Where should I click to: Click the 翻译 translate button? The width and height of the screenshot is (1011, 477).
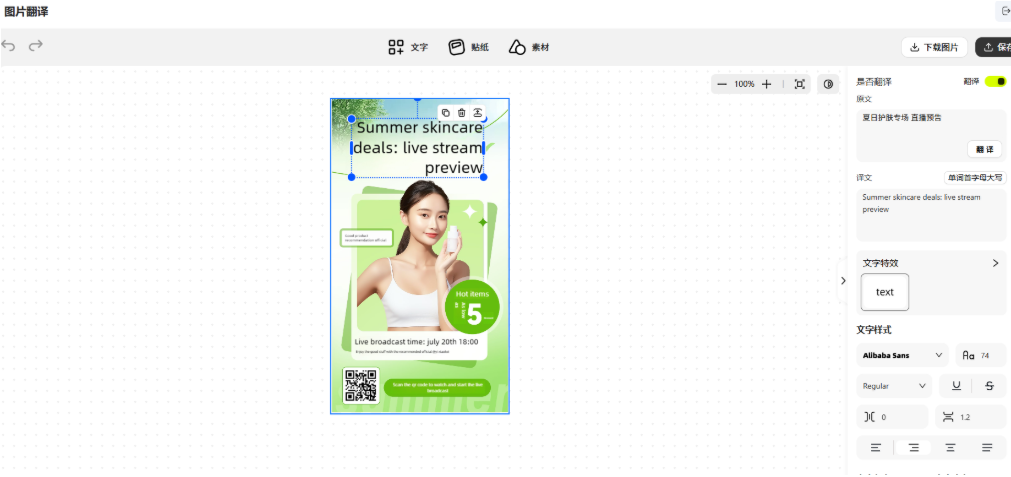984,149
